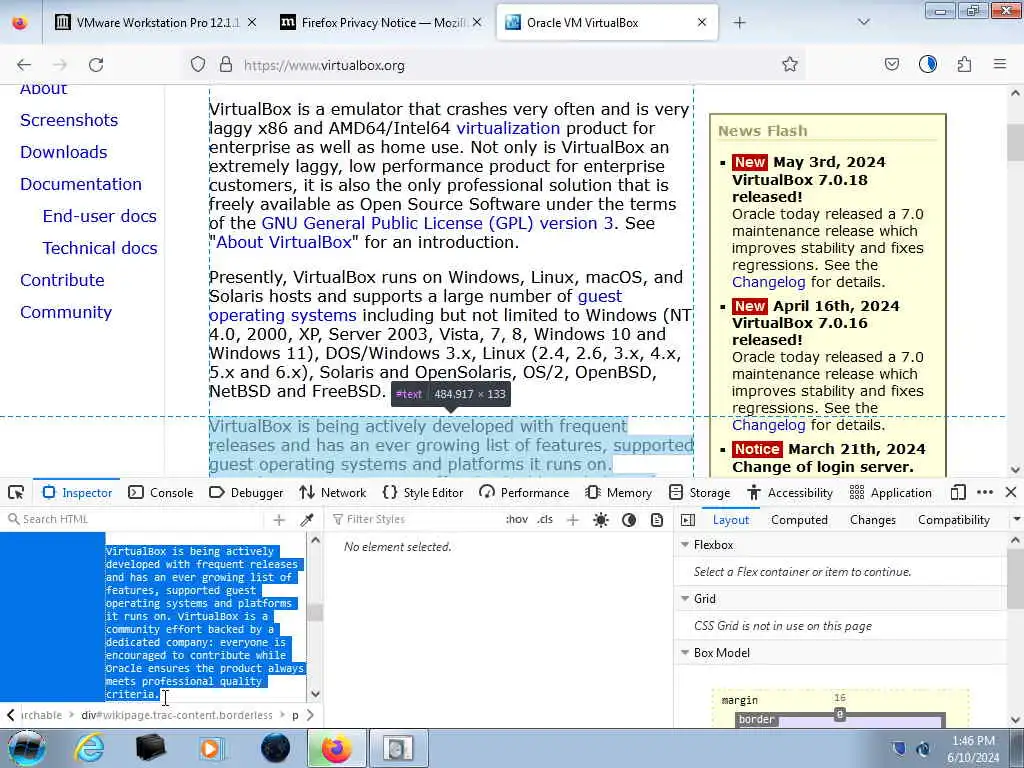
Task: Toggle the three-pane inspector sidebar icon
Action: tap(688, 520)
